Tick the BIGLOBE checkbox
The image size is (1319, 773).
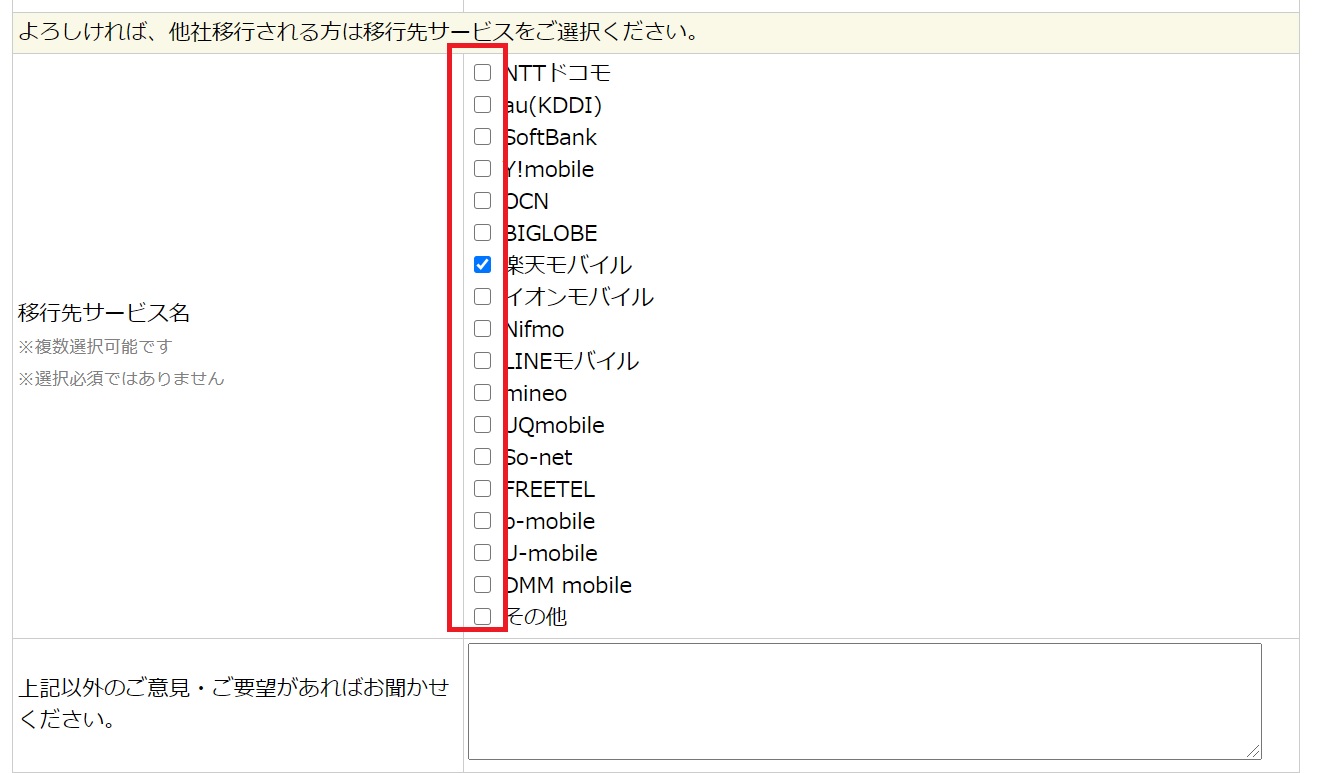coord(483,233)
